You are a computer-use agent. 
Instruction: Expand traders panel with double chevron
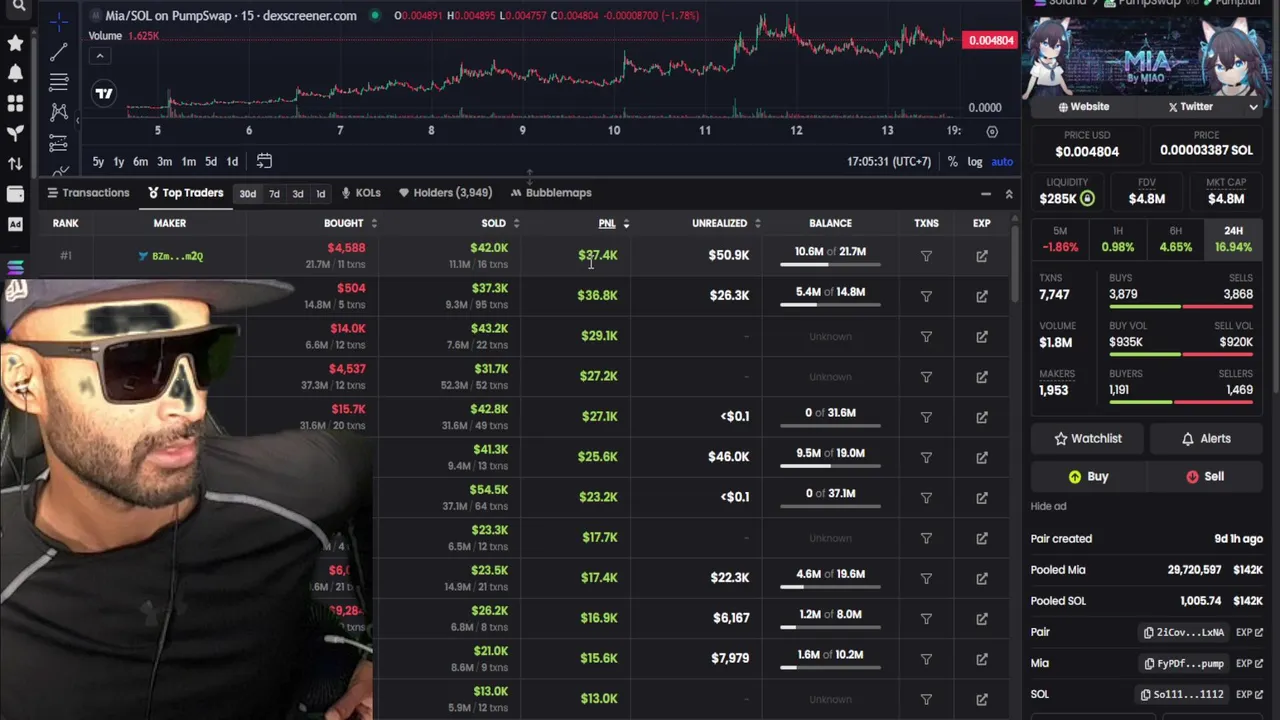(1008, 194)
